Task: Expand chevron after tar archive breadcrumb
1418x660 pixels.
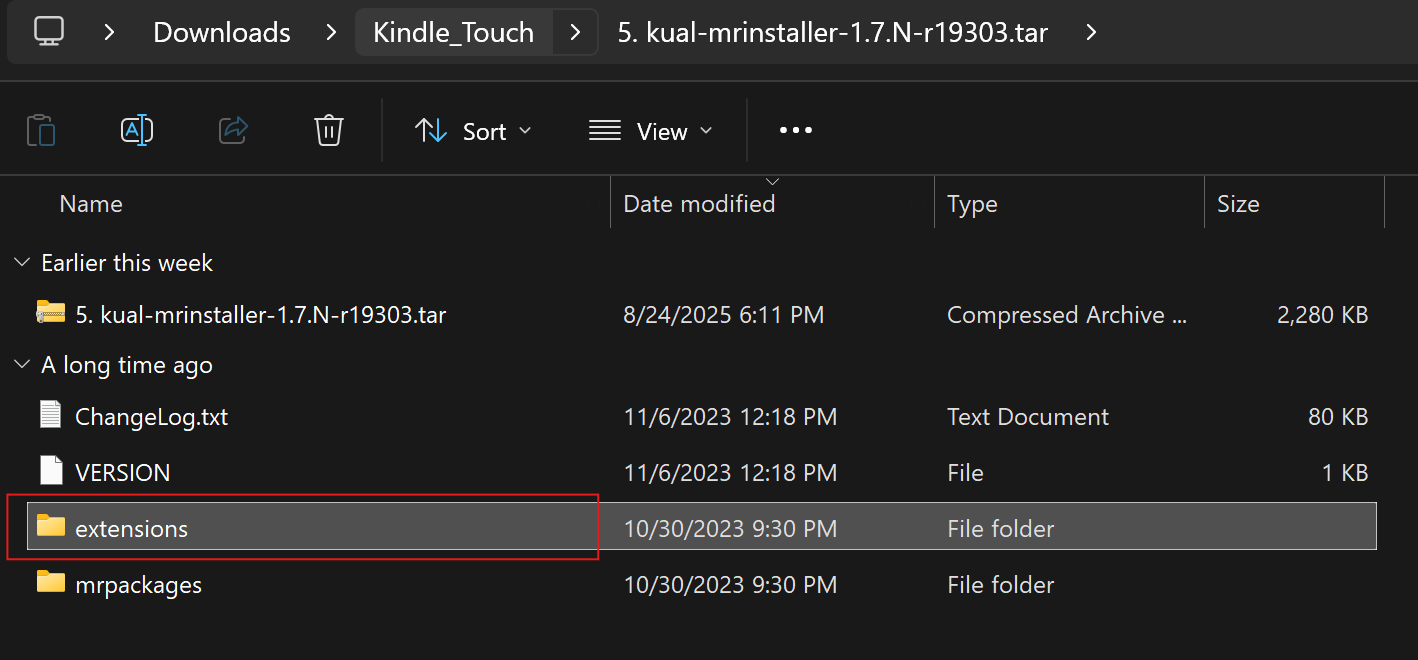Action: [1091, 32]
